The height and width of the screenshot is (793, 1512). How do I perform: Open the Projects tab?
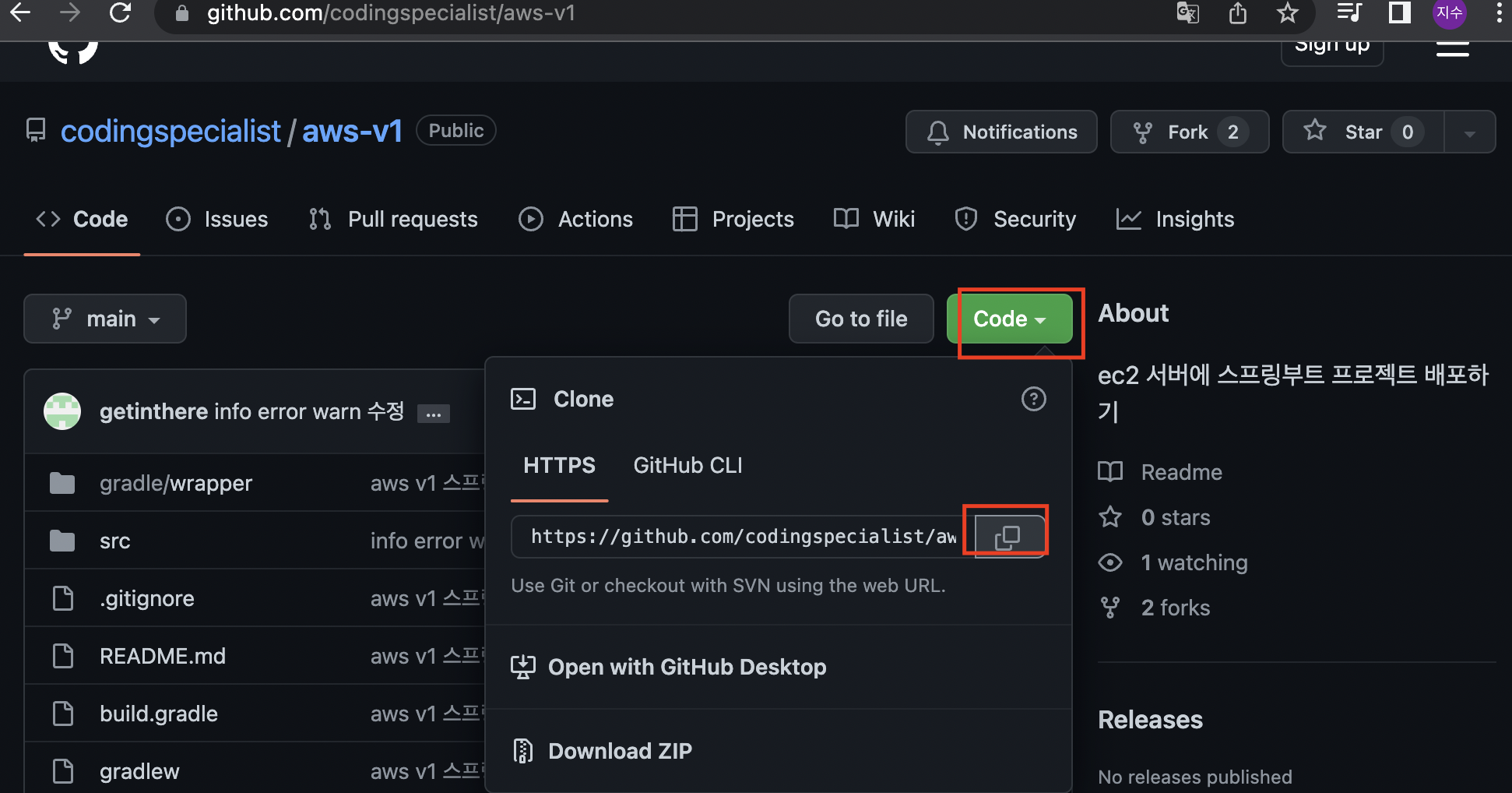tap(733, 220)
